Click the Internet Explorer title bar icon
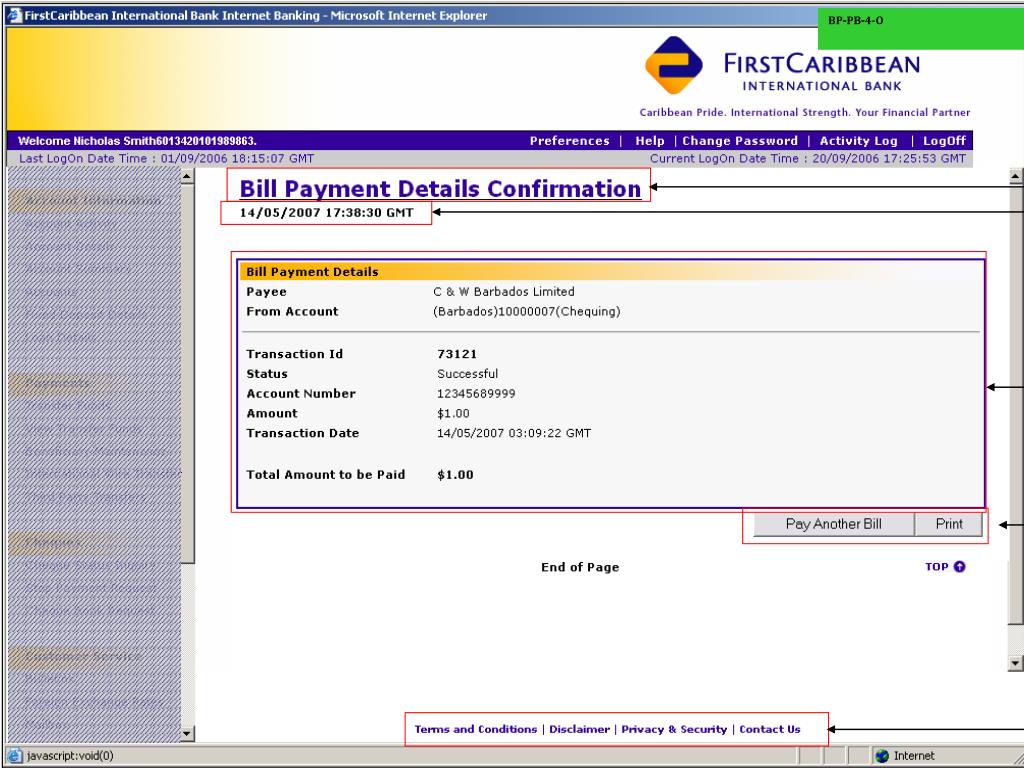The image size is (1024, 768). (x=14, y=16)
